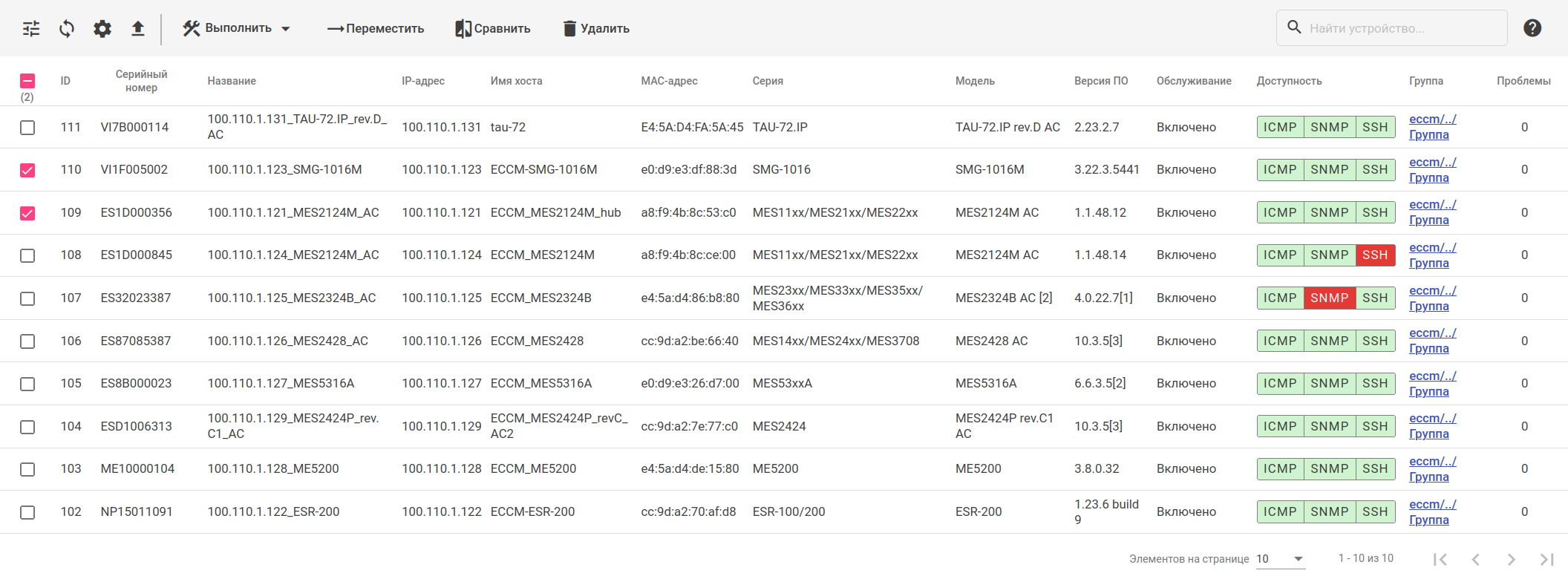Toggle the select-all header checkbox
1568x579 pixels.
tap(27, 81)
